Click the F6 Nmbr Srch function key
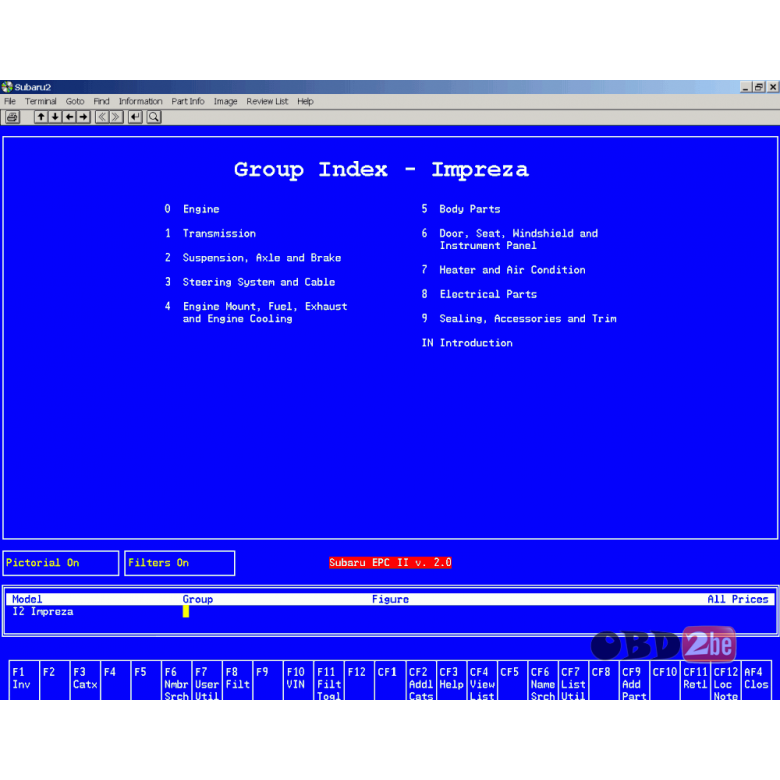The width and height of the screenshot is (780, 780). coord(176,680)
